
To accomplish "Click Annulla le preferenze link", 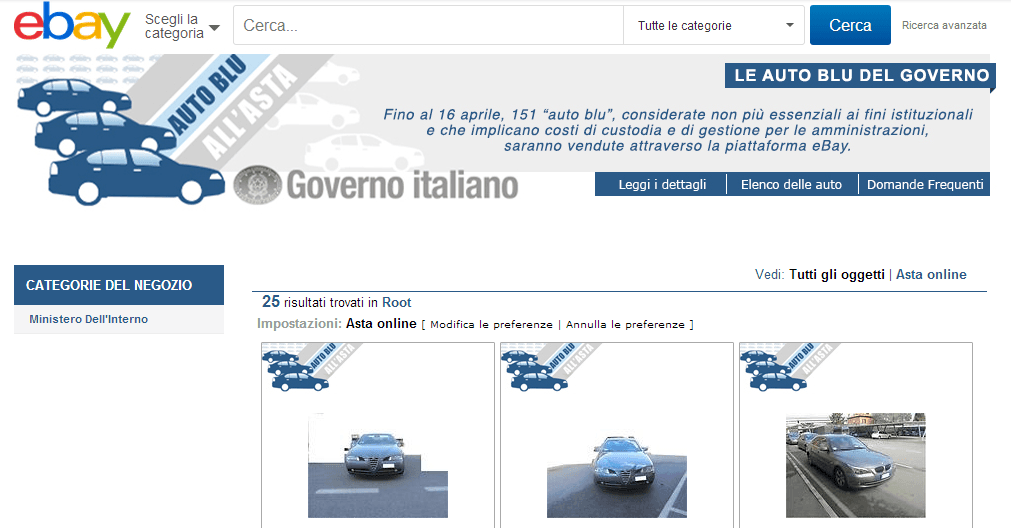I will tap(626, 324).
